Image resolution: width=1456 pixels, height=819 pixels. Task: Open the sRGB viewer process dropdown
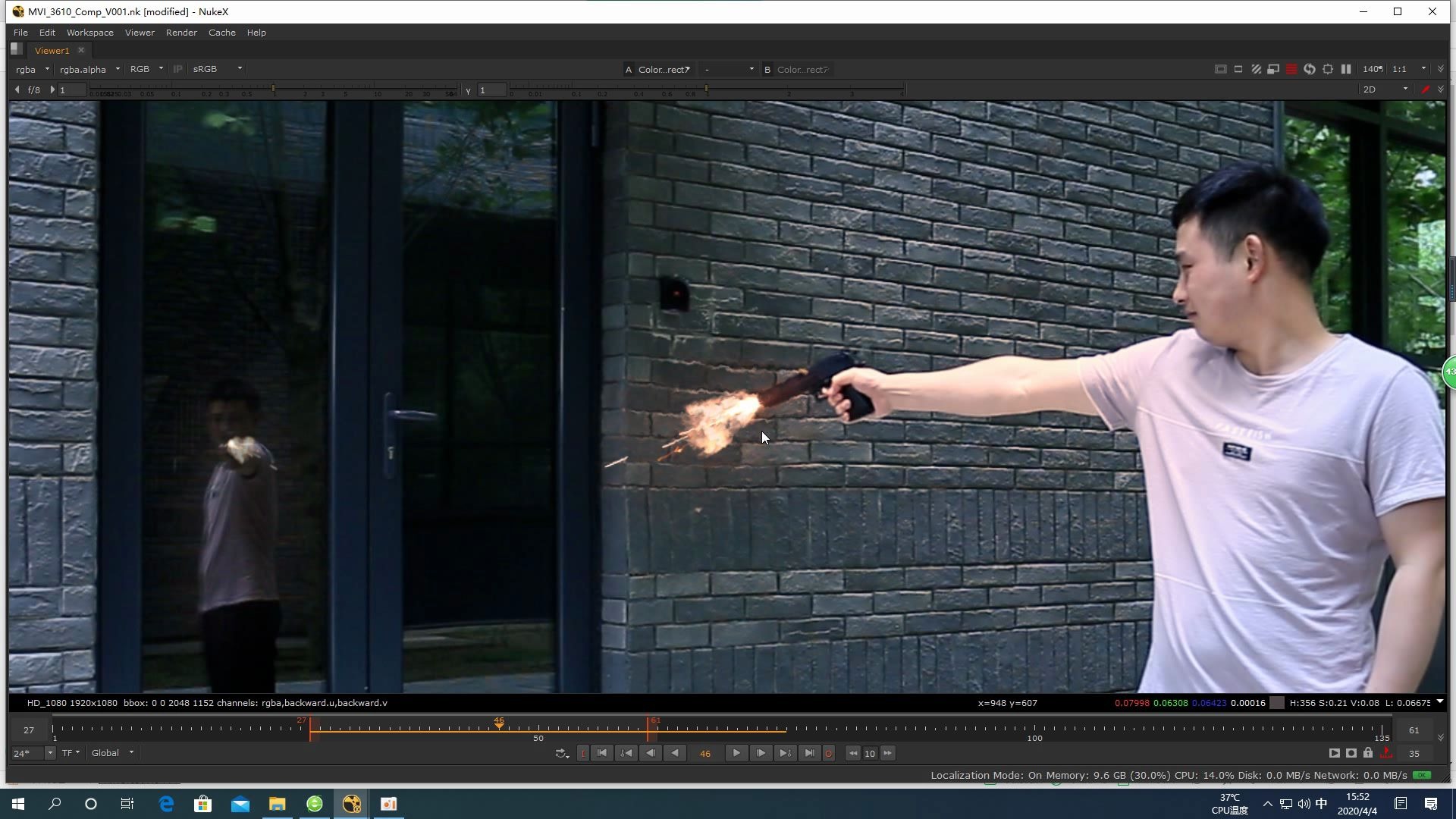click(x=217, y=69)
